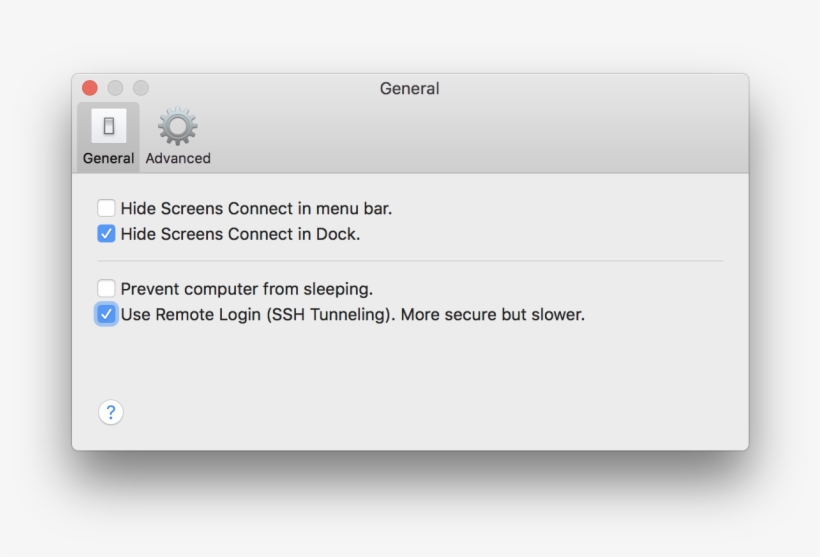The height and width of the screenshot is (557, 820).
Task: Close the preferences window with red button
Action: (90, 88)
